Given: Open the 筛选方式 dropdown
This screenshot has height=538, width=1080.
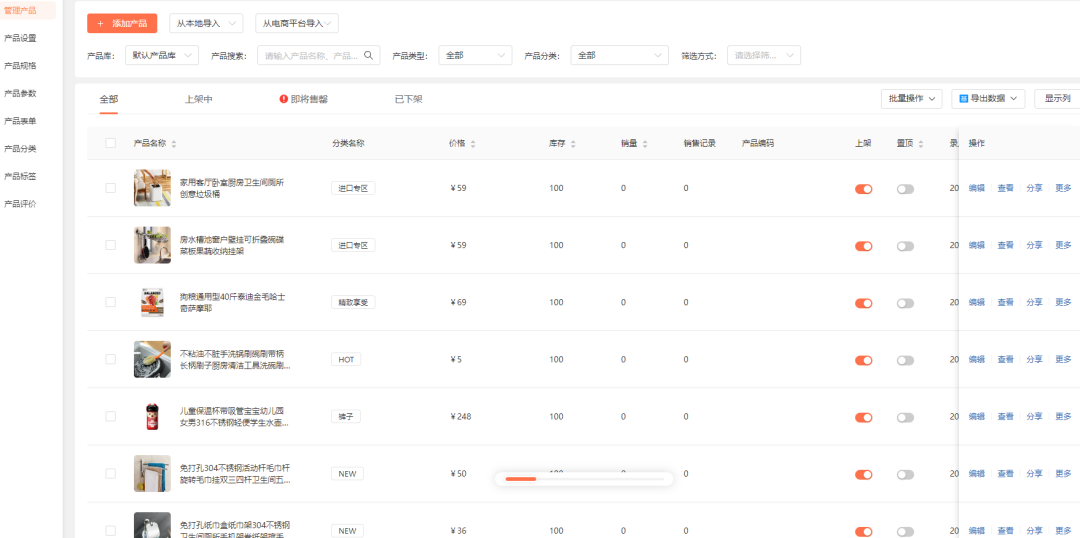Looking at the screenshot, I should tap(764, 55).
